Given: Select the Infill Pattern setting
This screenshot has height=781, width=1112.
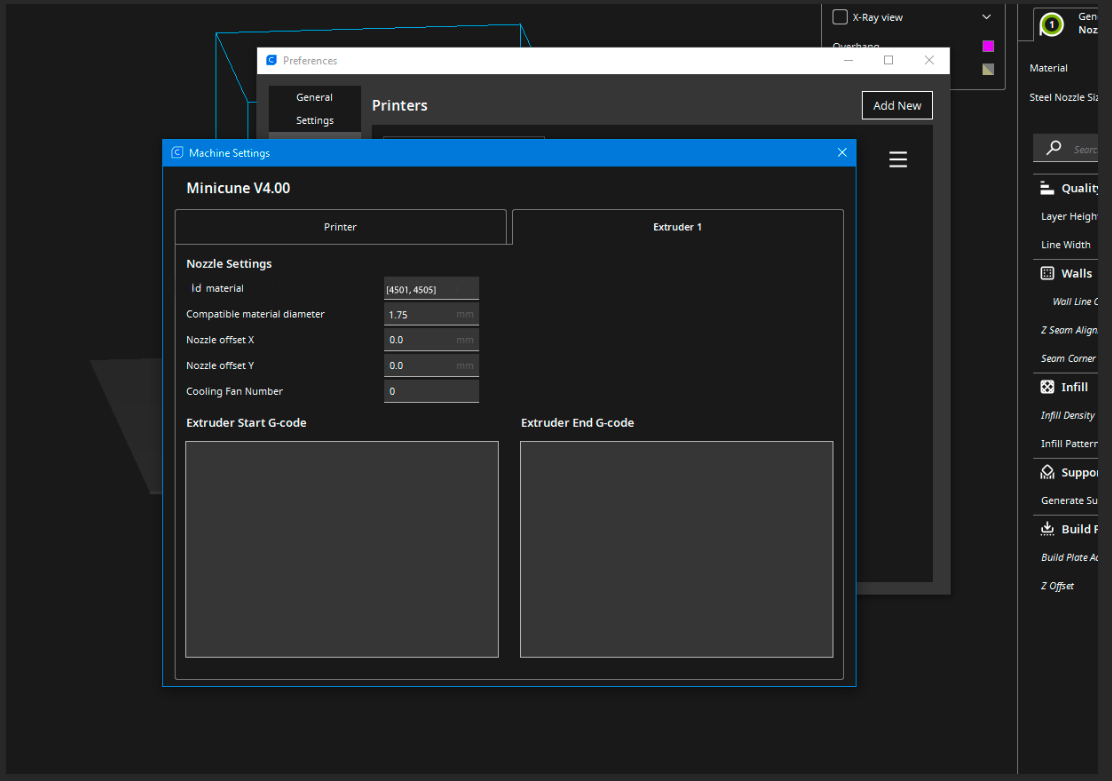Looking at the screenshot, I should pos(1069,443).
